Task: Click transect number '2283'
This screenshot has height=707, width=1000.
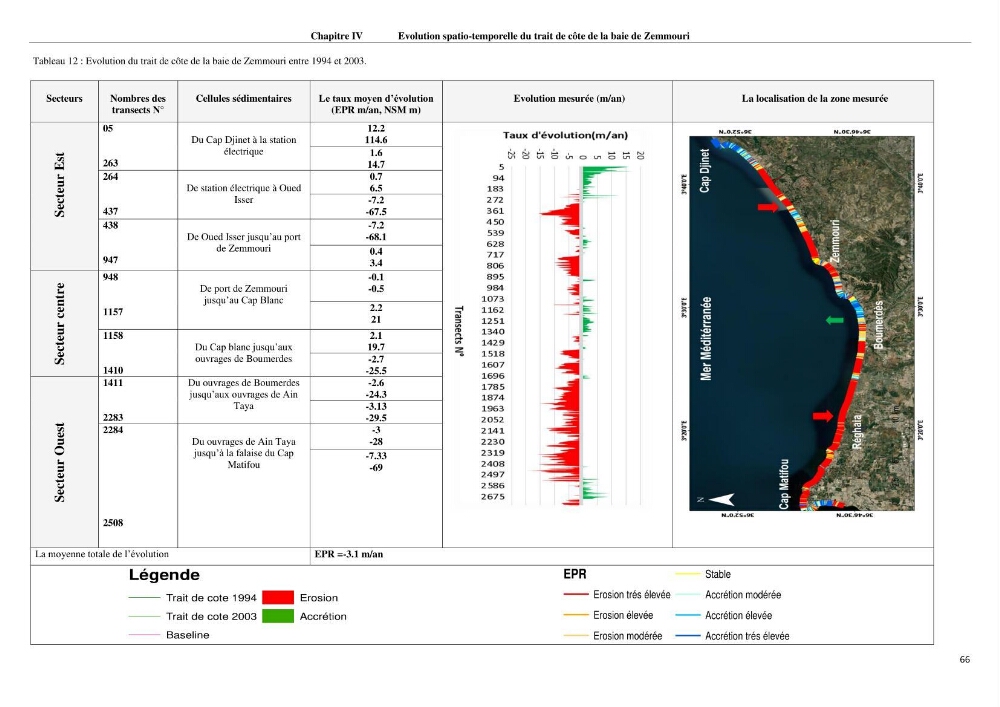Action: pos(113,418)
